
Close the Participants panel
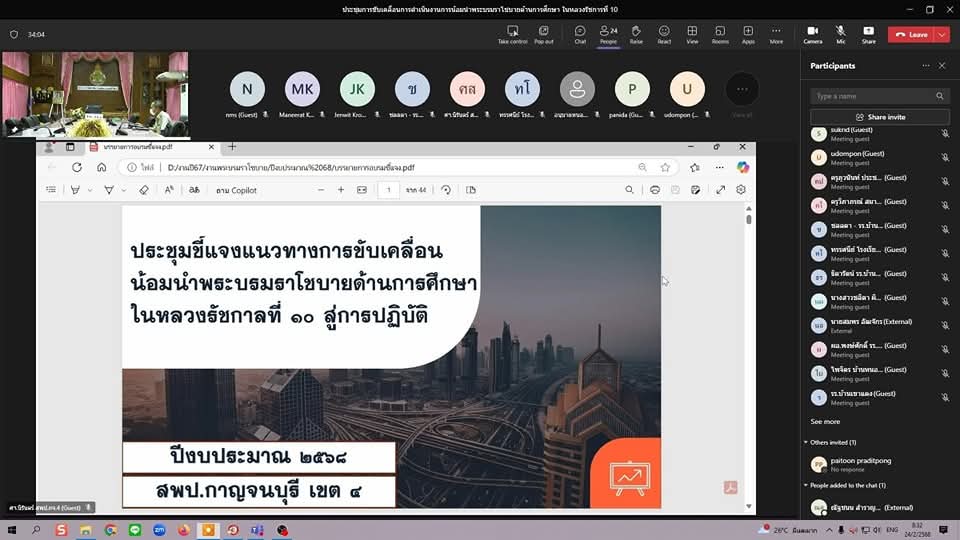(x=942, y=66)
